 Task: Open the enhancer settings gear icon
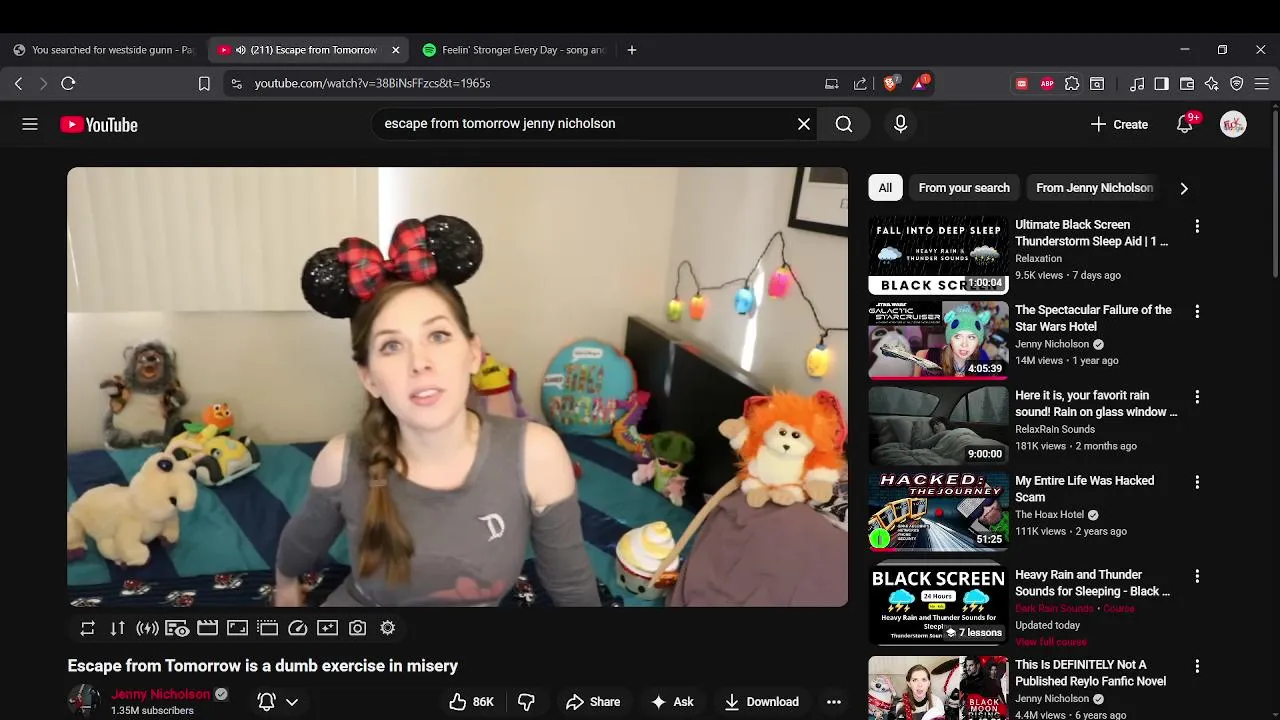tap(387, 628)
